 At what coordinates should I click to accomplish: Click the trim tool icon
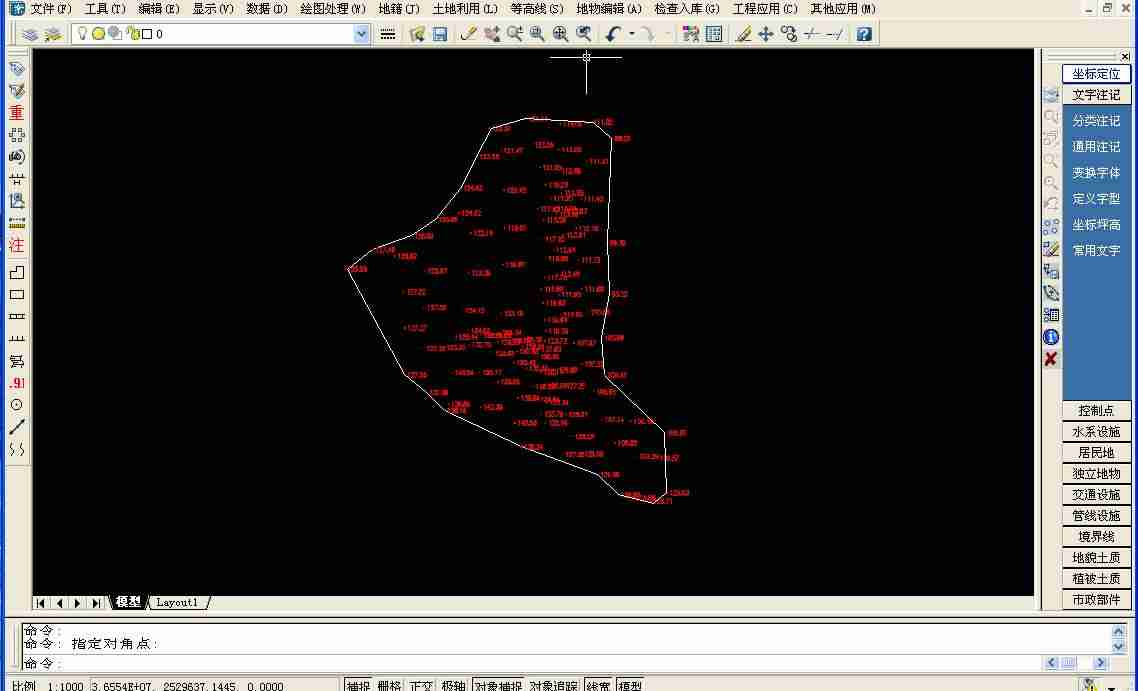click(811, 34)
